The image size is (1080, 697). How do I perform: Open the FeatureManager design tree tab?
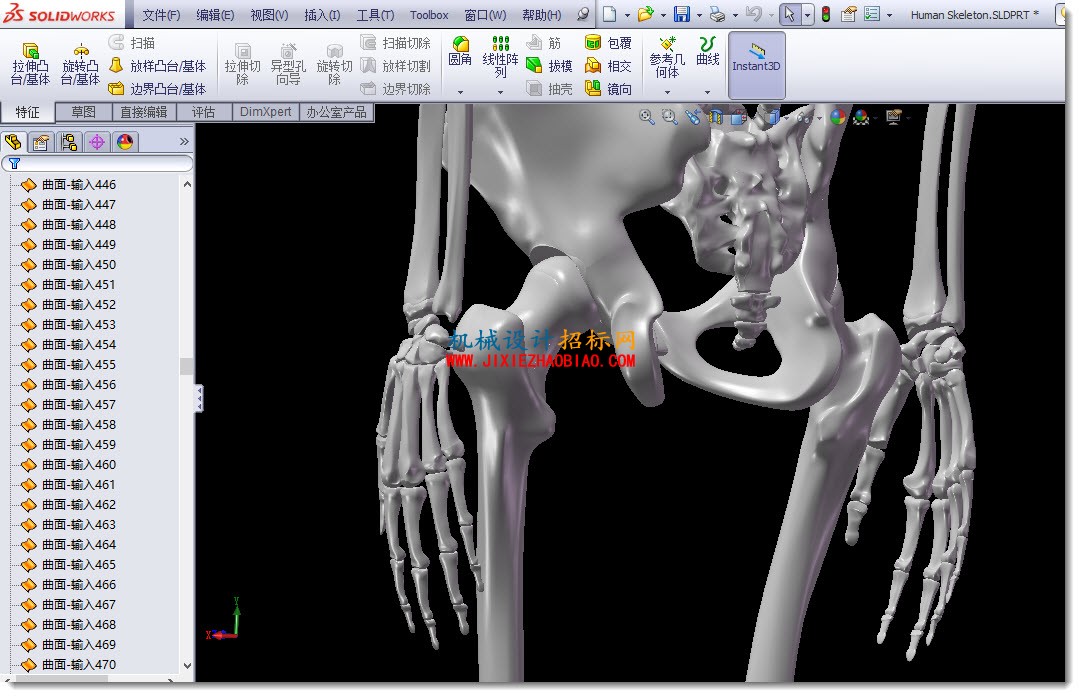point(13,142)
